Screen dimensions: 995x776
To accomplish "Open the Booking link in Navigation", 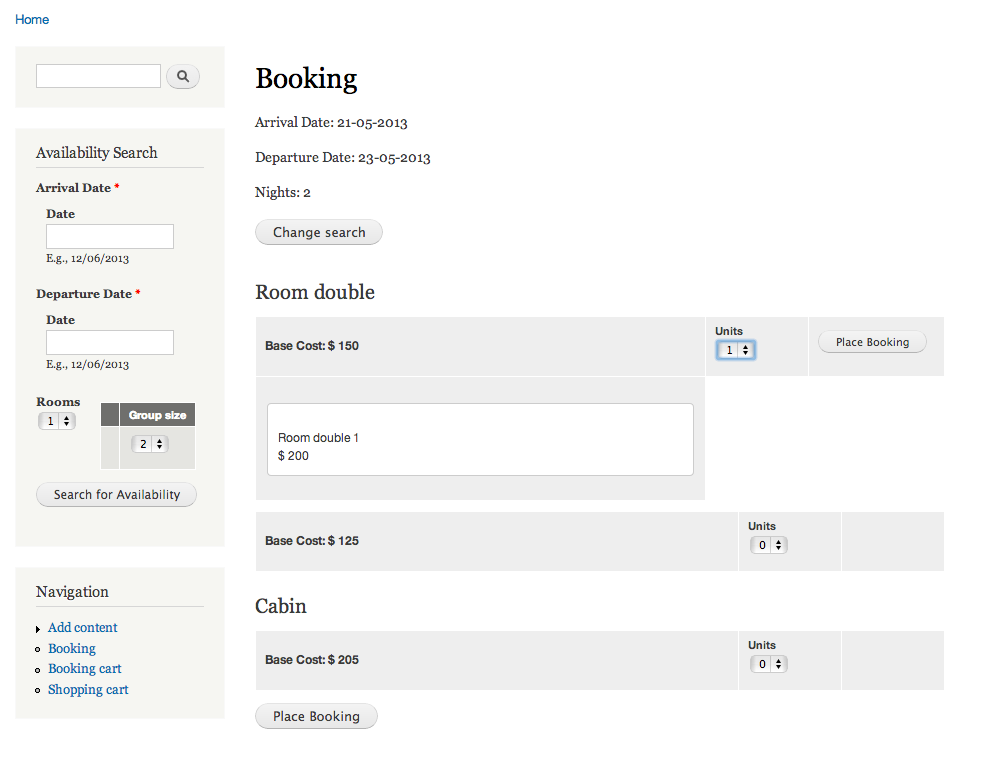I will tap(71, 648).
